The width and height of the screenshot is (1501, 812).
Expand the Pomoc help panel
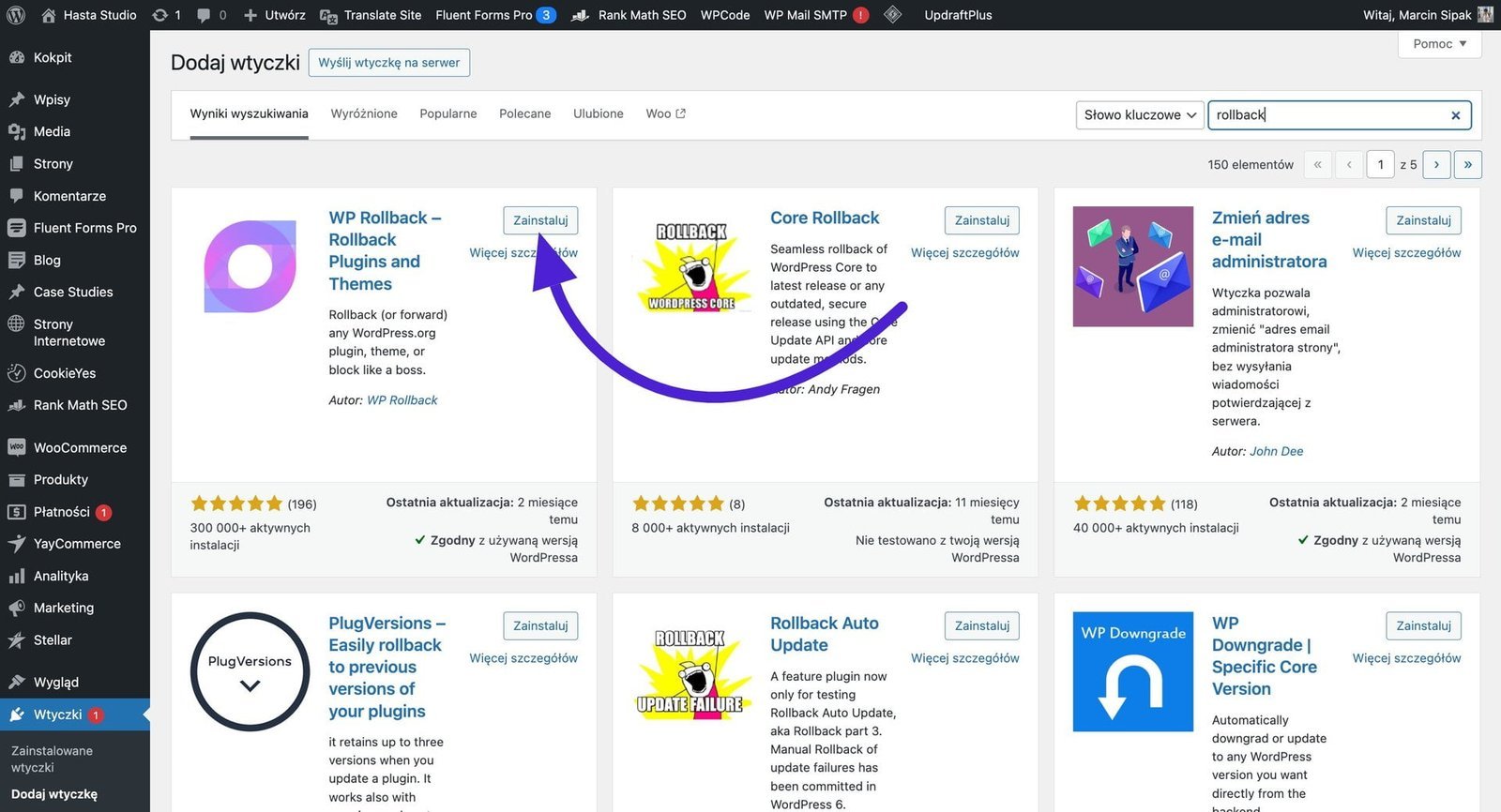(x=1439, y=44)
